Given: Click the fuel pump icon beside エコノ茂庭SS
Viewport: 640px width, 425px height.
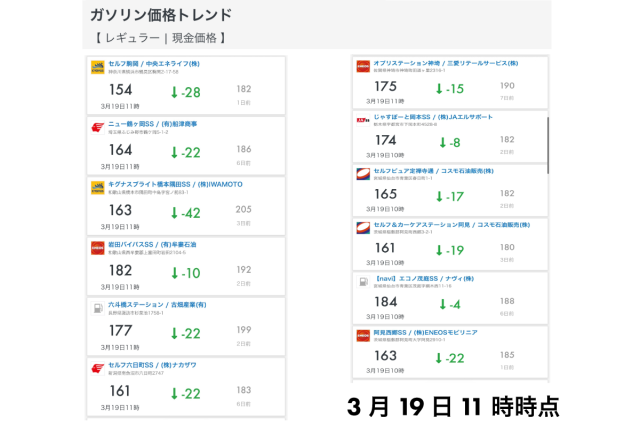Looking at the screenshot, I should pos(364,281).
